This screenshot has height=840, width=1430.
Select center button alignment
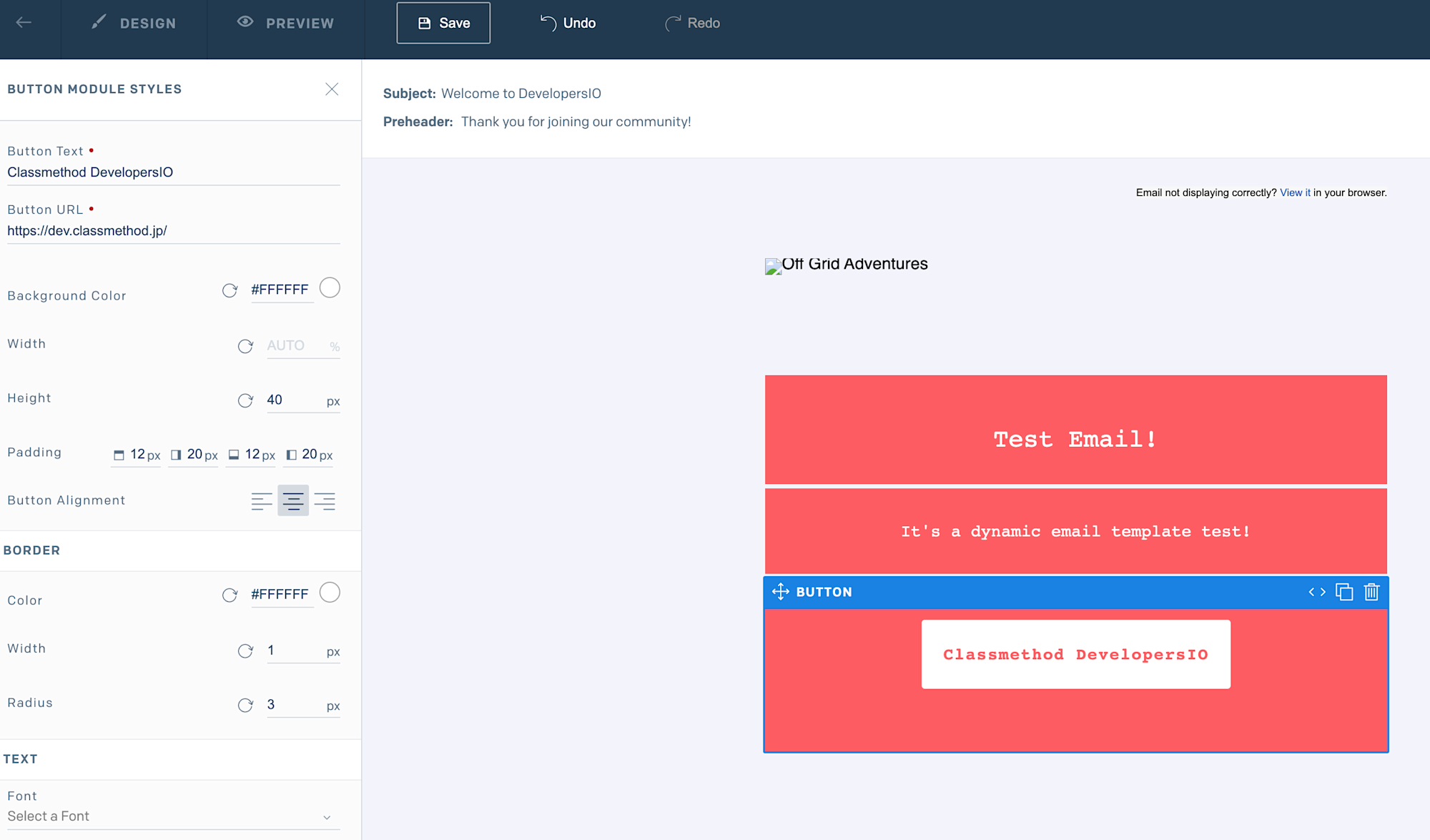[293, 501]
